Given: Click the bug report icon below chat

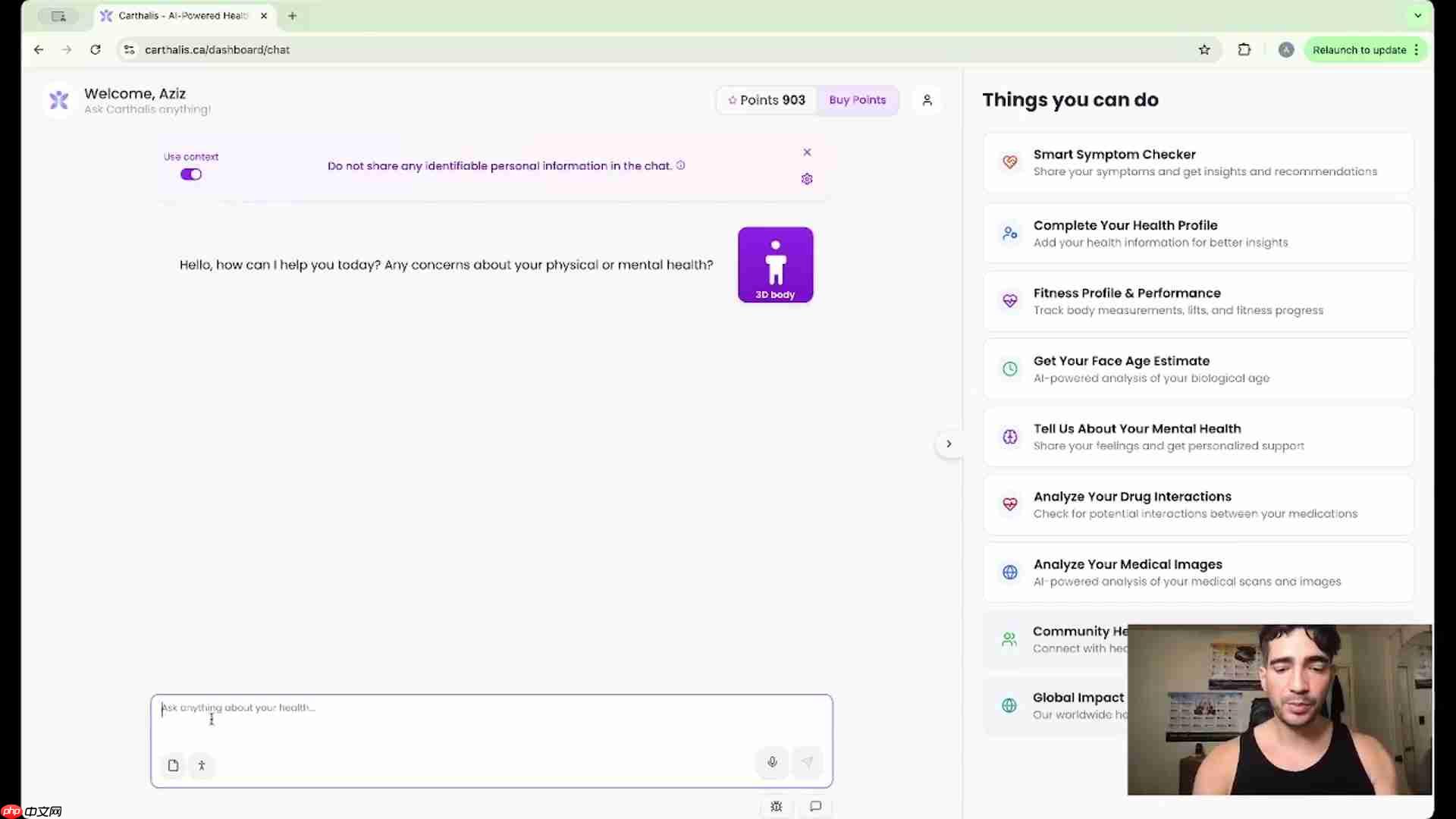Looking at the screenshot, I should coord(777,806).
